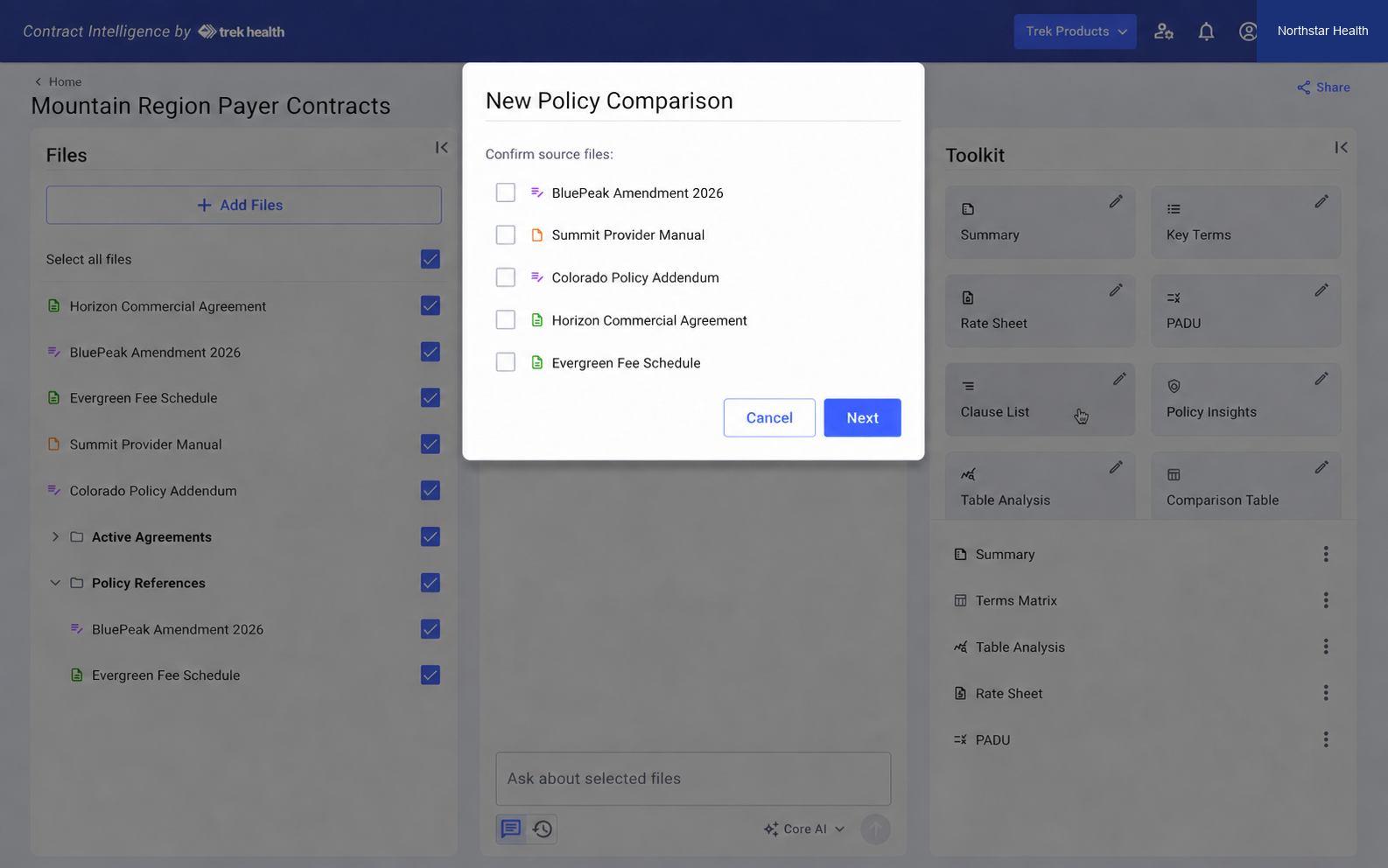The height and width of the screenshot is (868, 1388).
Task: Uncheck top-level BluePeak Amendment 2026 in Files panel
Action: [x=431, y=352]
